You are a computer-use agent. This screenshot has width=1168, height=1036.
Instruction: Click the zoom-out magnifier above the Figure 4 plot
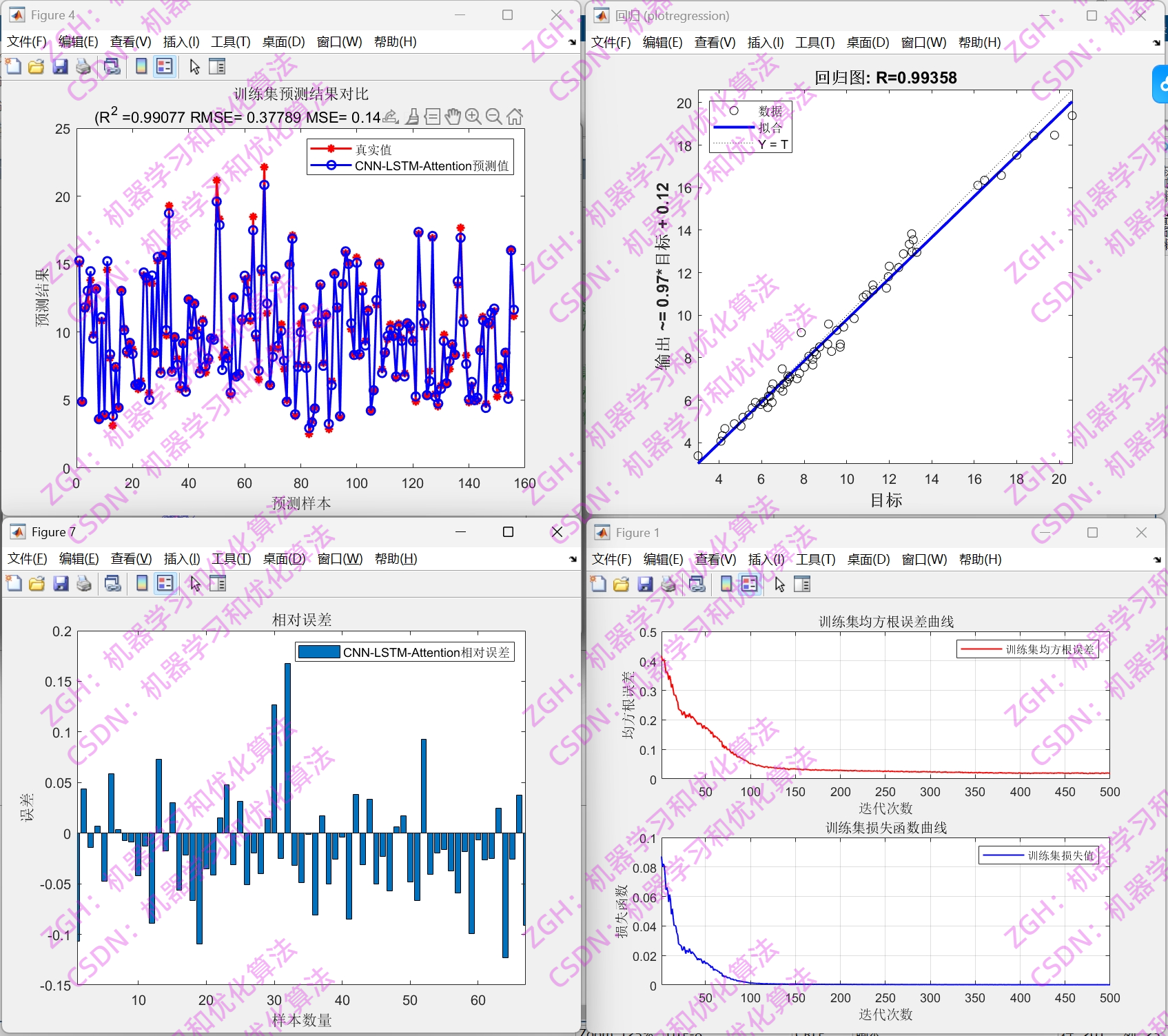(493, 116)
